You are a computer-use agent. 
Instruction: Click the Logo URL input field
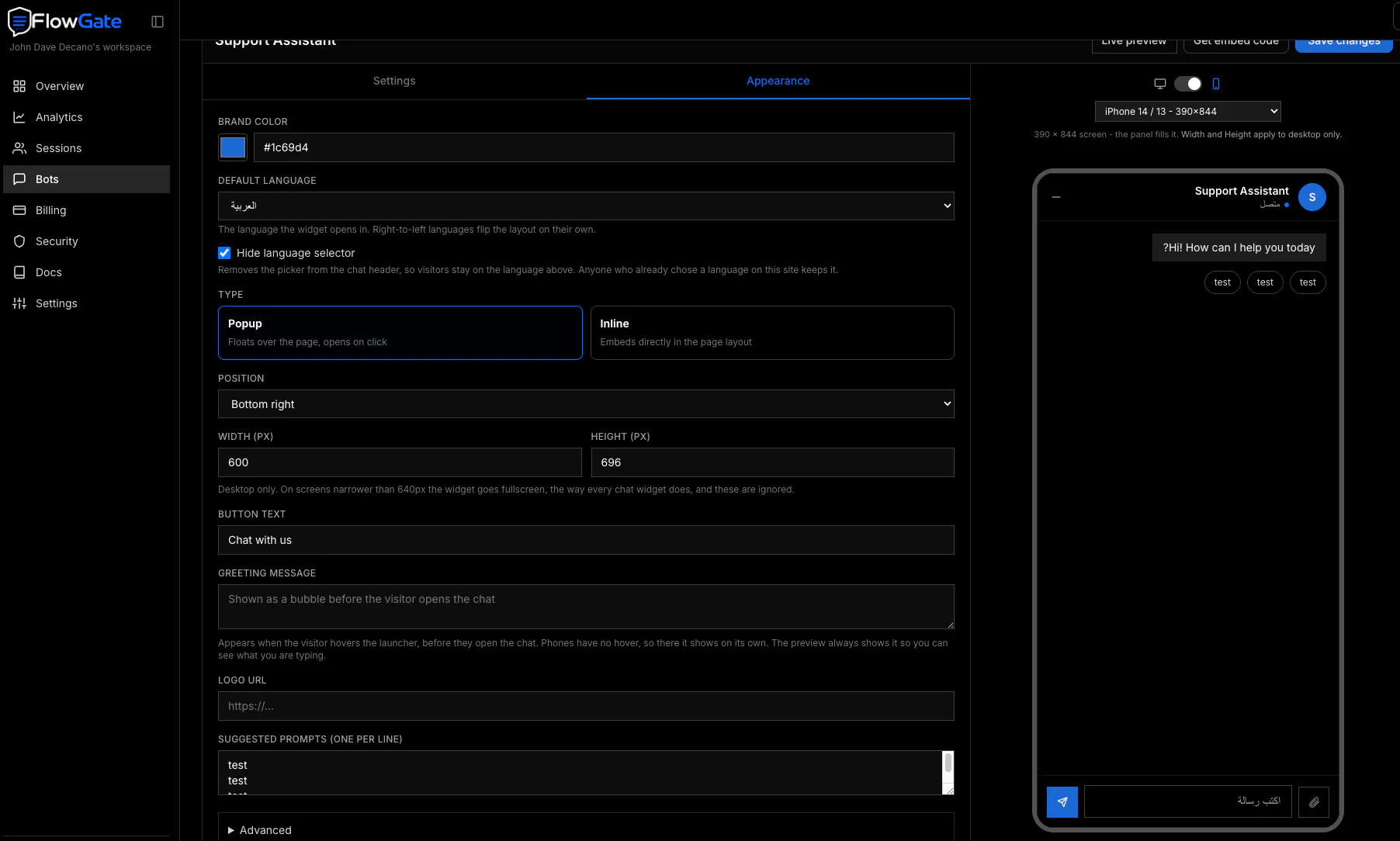(586, 706)
